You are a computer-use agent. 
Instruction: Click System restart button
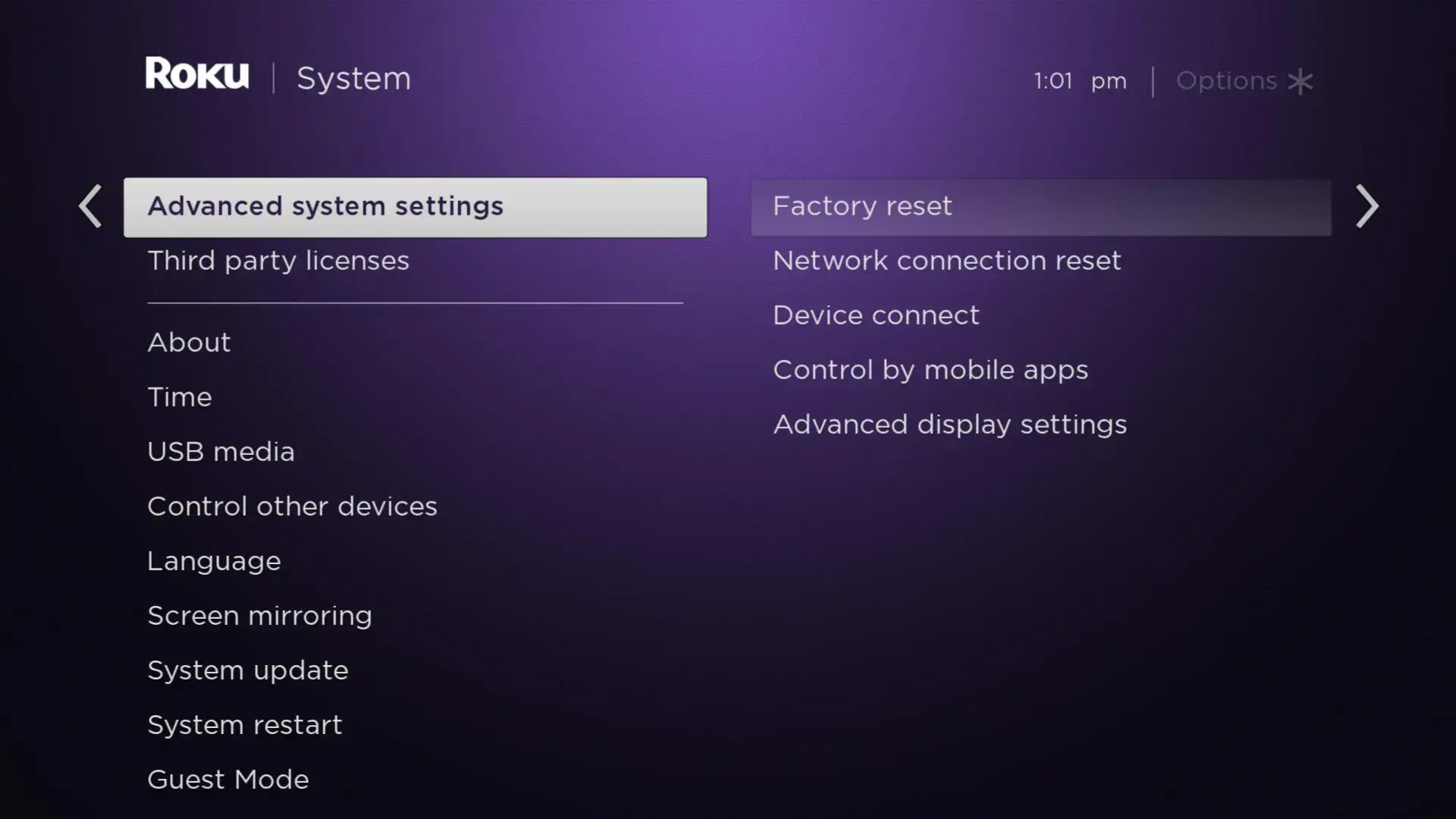coord(245,725)
